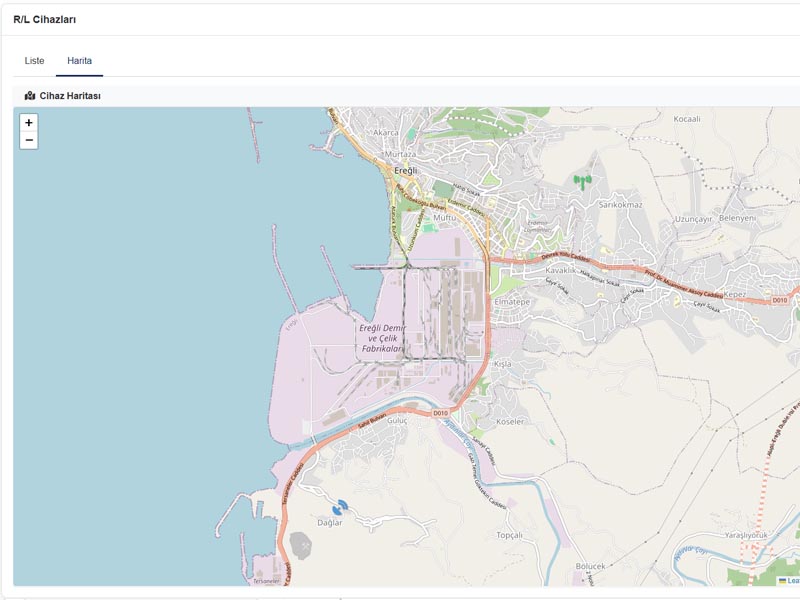
Task: Zoom out of the map with minus button
Action: 29,140
